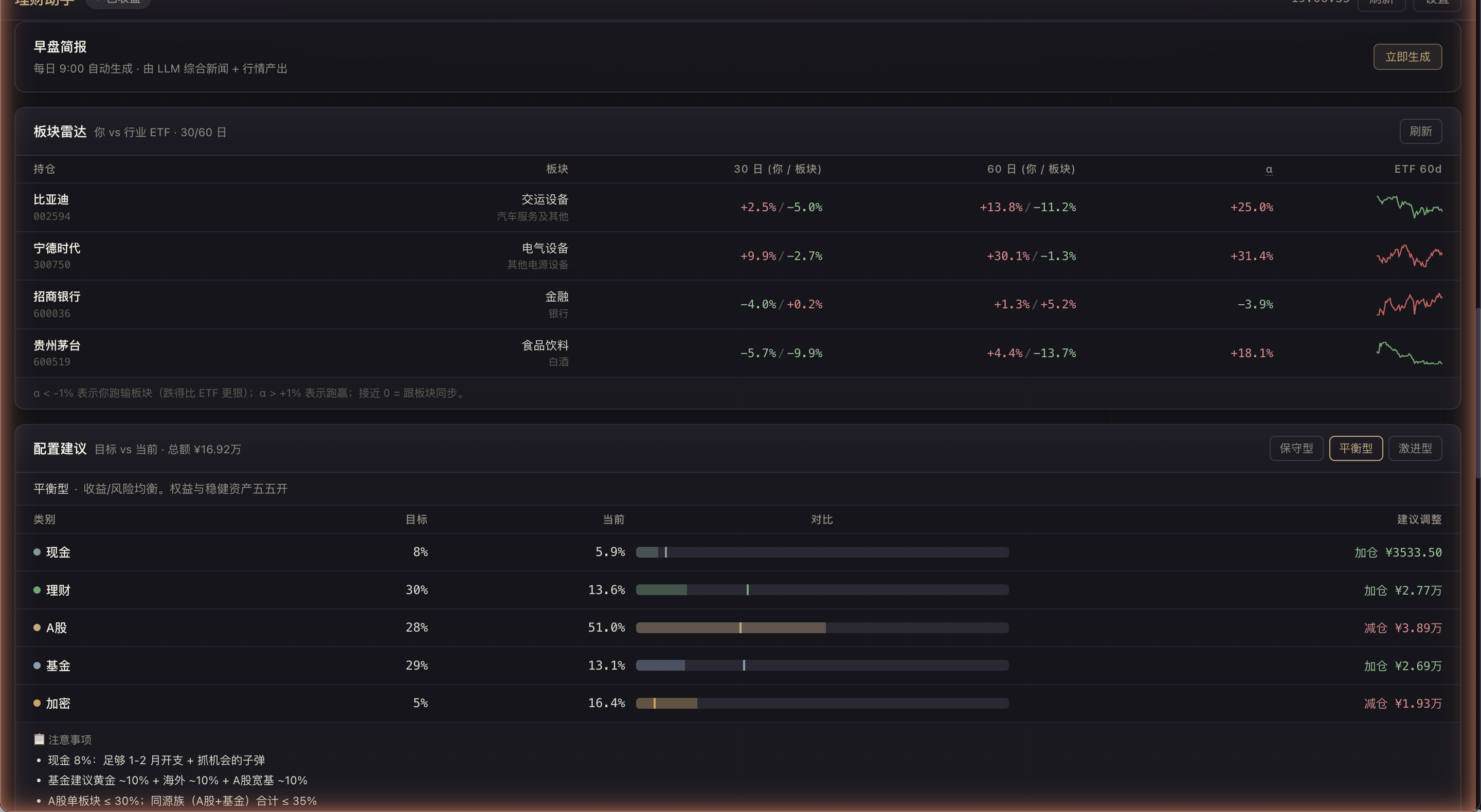Open the 比亚迪 ETF 60d sparkline

(x=1409, y=207)
